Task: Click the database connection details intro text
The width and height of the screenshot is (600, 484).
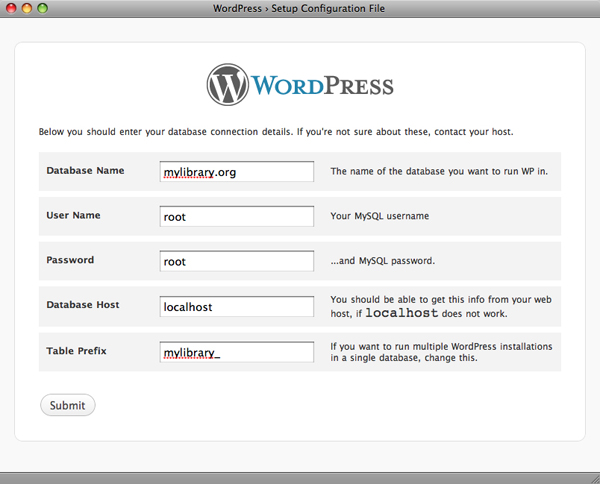Action: [x=275, y=132]
